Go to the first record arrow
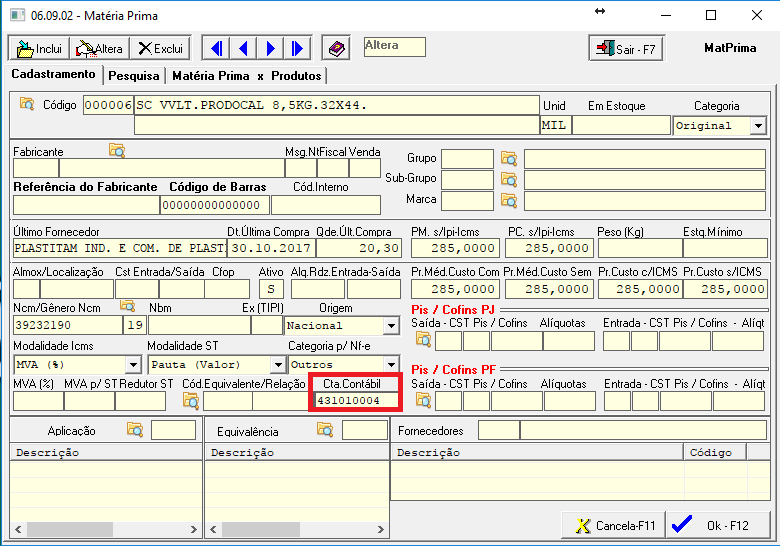The image size is (780, 546). click(x=216, y=48)
